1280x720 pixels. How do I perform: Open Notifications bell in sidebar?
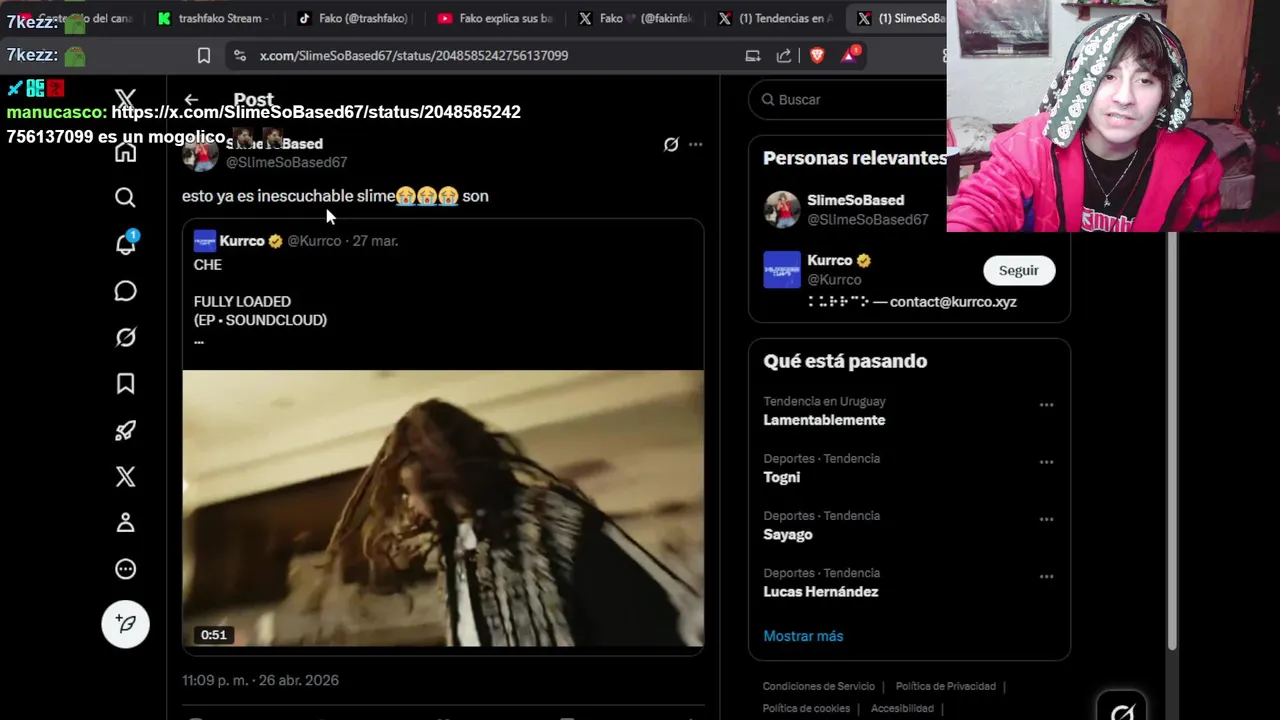pos(125,244)
